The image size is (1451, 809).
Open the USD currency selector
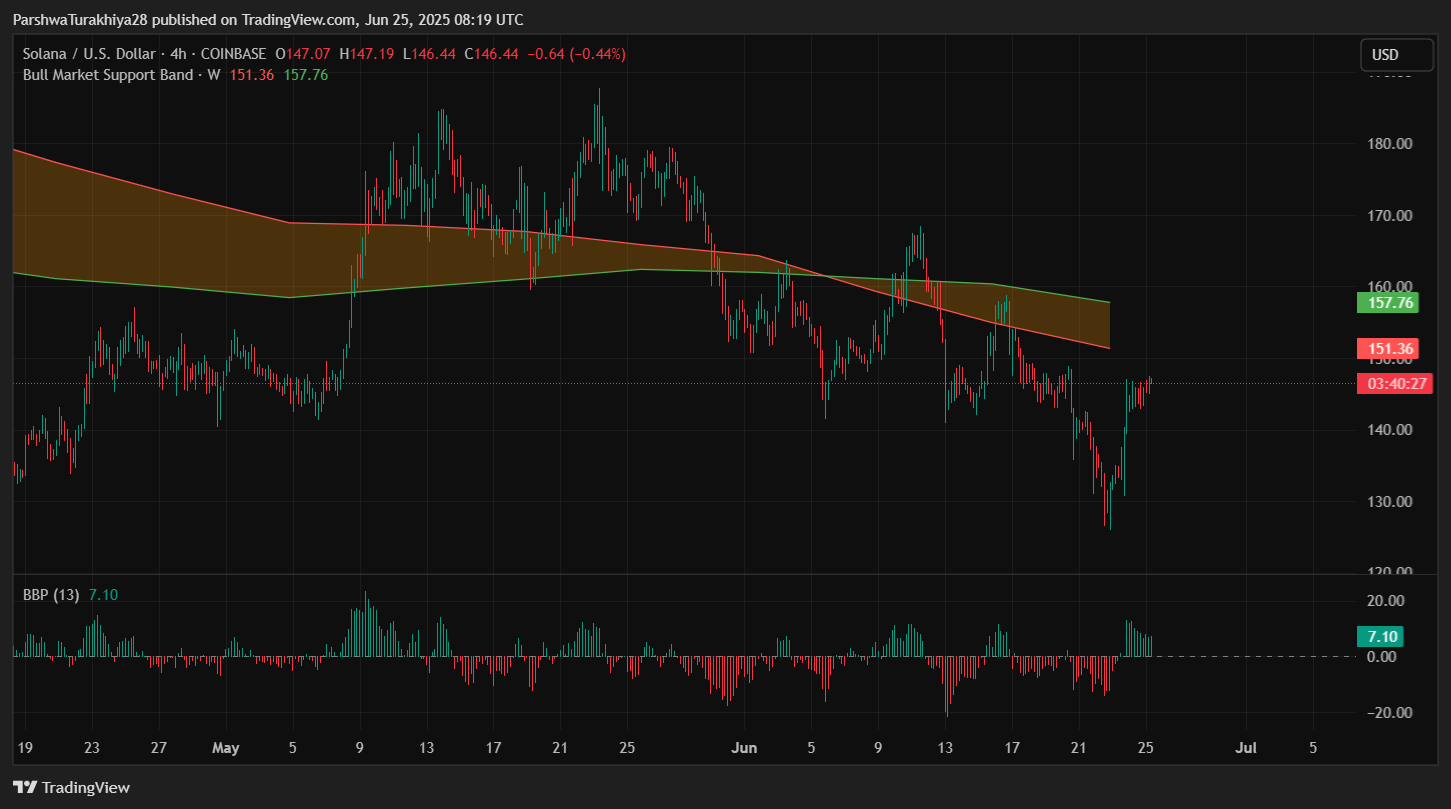1385,55
